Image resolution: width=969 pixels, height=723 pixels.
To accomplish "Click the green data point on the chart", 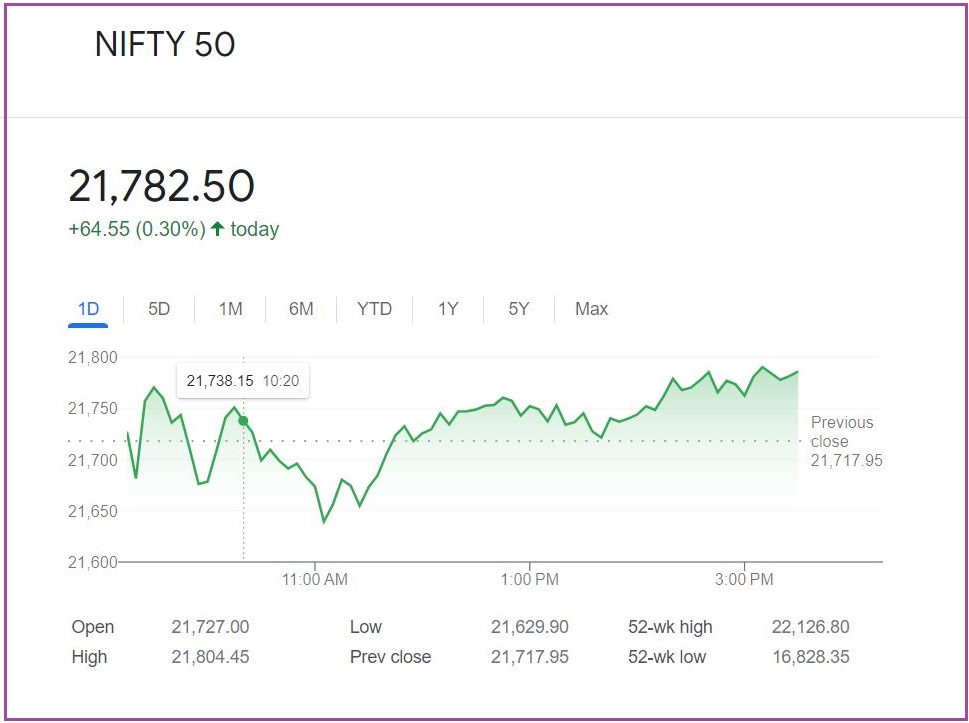I will coord(243,421).
